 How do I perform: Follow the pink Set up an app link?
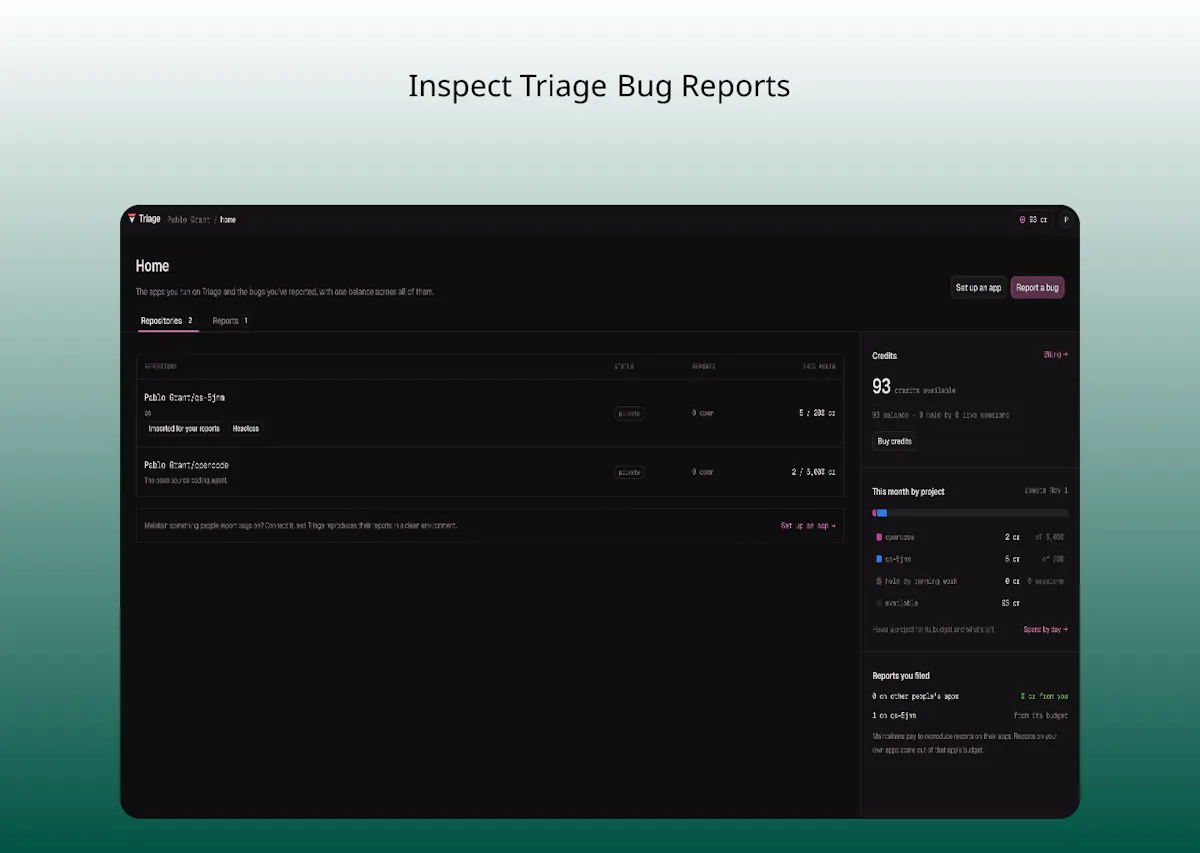click(x=808, y=525)
